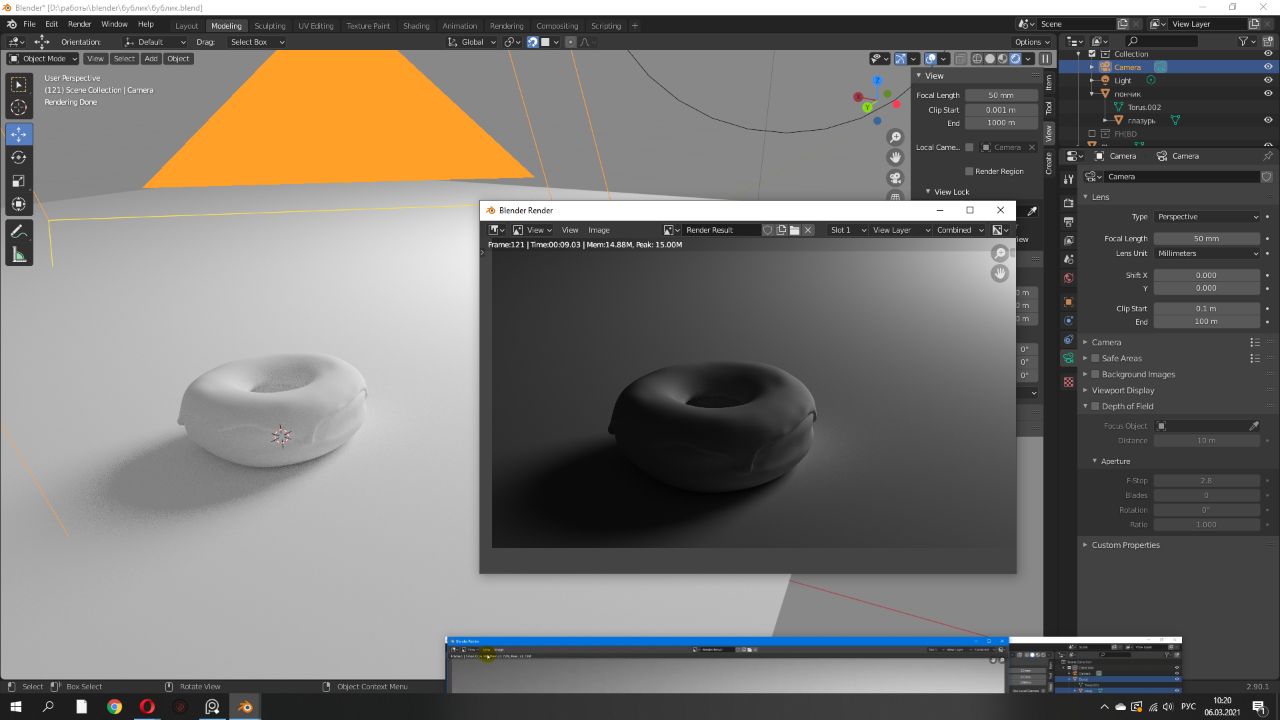The height and width of the screenshot is (720, 1280).
Task: Enable the Depth of Field checkbox
Action: pos(1095,406)
